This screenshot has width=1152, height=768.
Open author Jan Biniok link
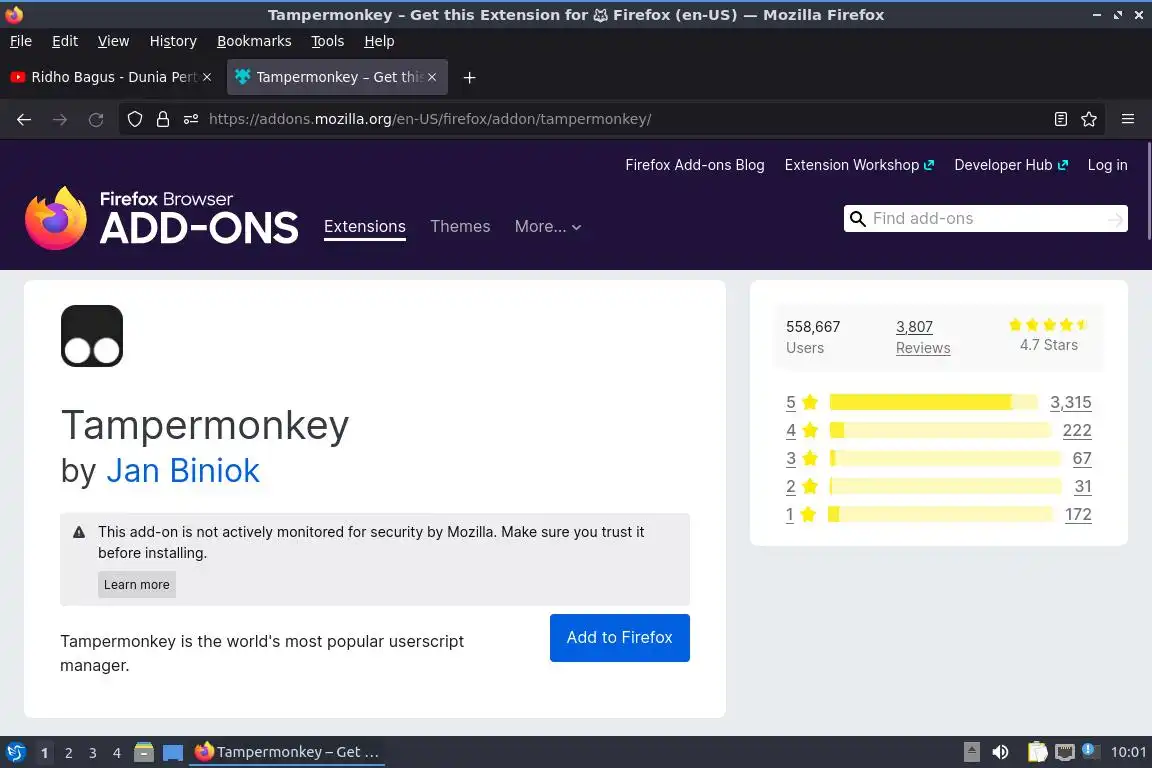tap(183, 470)
